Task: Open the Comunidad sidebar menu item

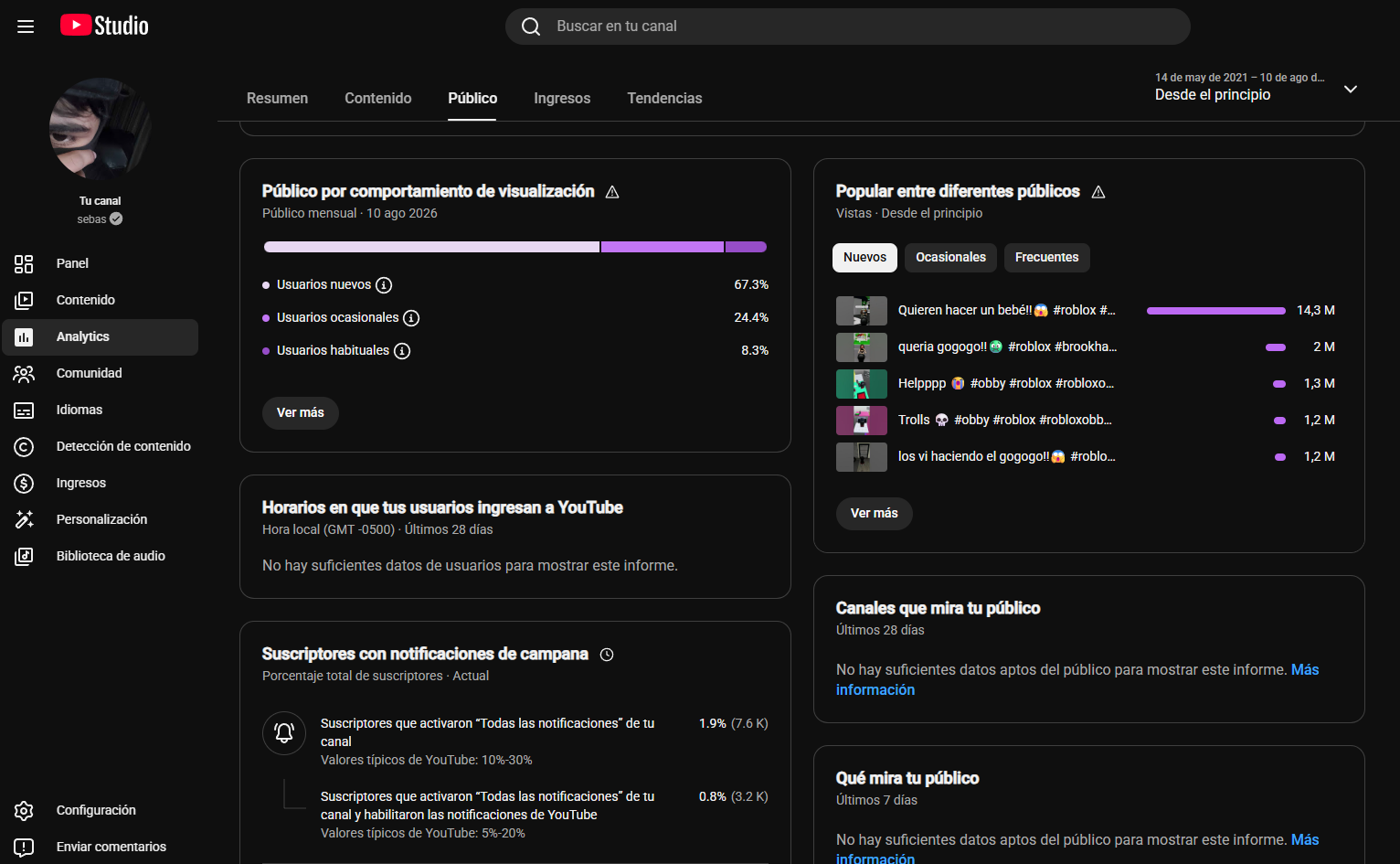Action: tap(101, 374)
